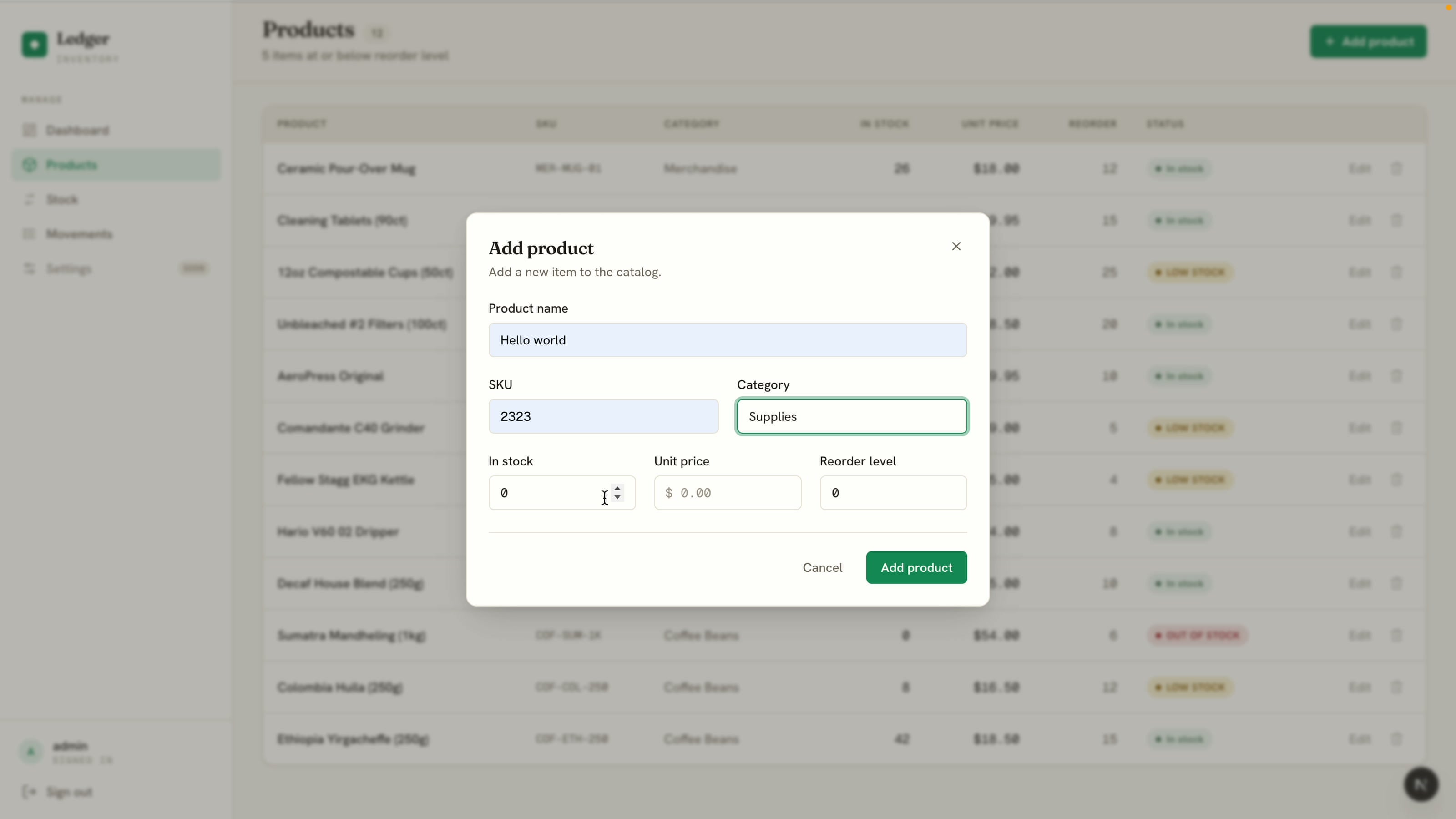Screen dimensions: 1456x819
Task: Click the Ledger logo icon
Action: click(x=35, y=44)
